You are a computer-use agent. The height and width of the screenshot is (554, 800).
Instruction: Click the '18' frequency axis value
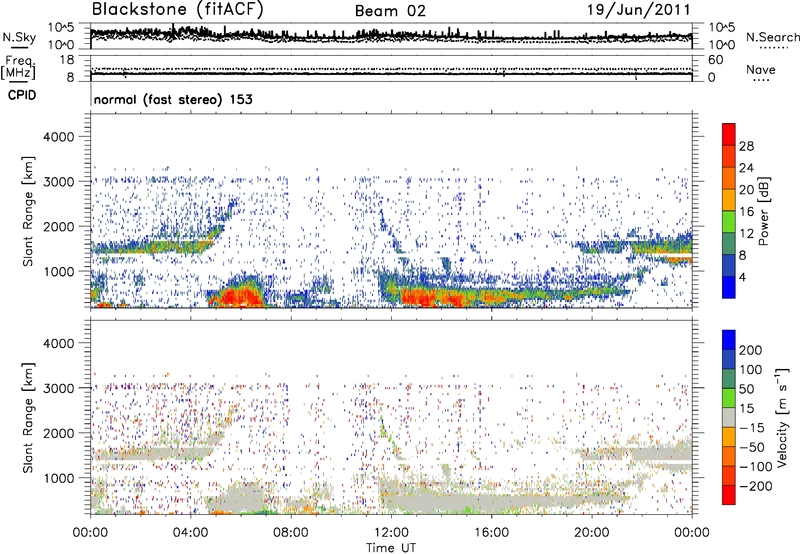click(67, 60)
